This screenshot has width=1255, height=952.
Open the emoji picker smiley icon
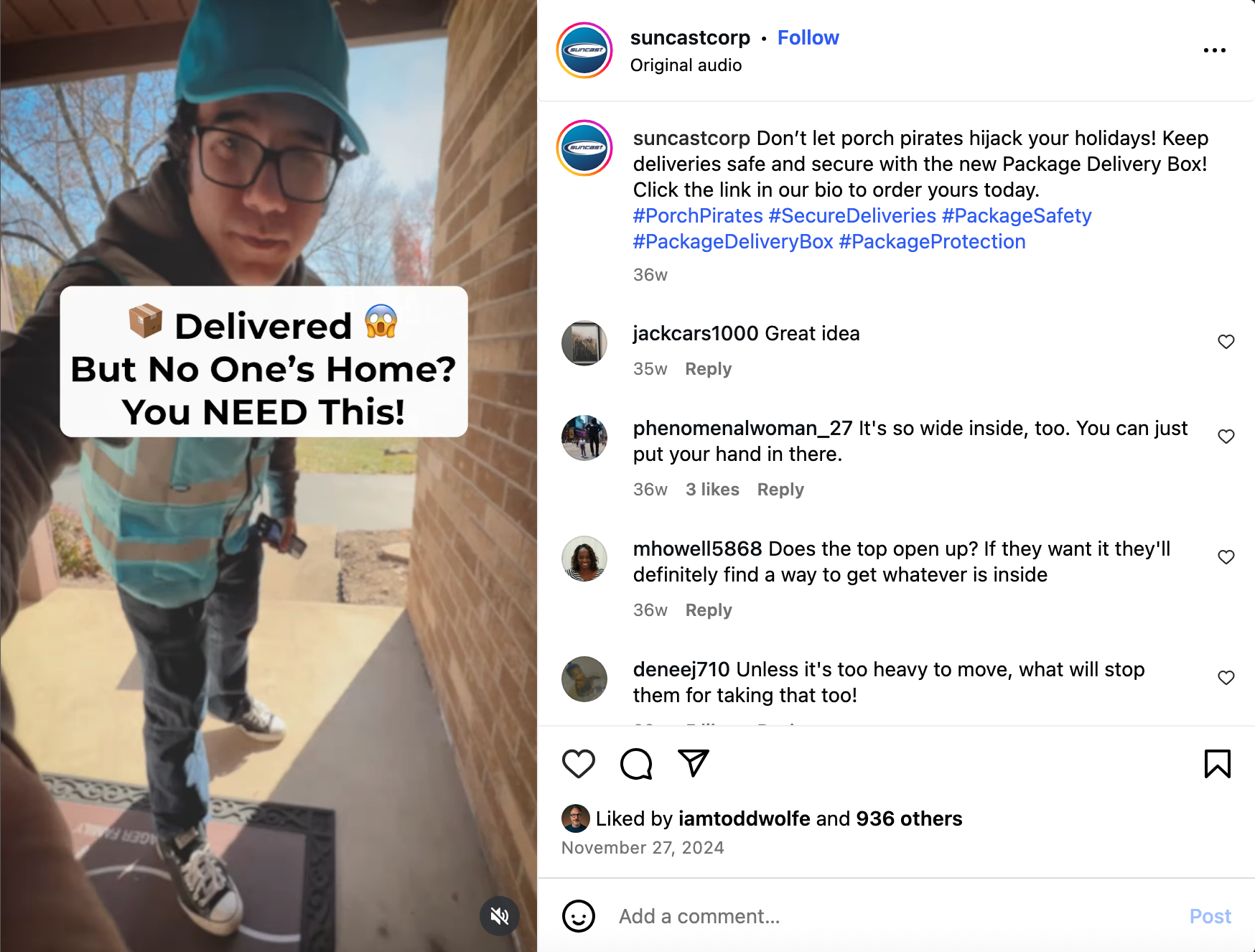[579, 916]
